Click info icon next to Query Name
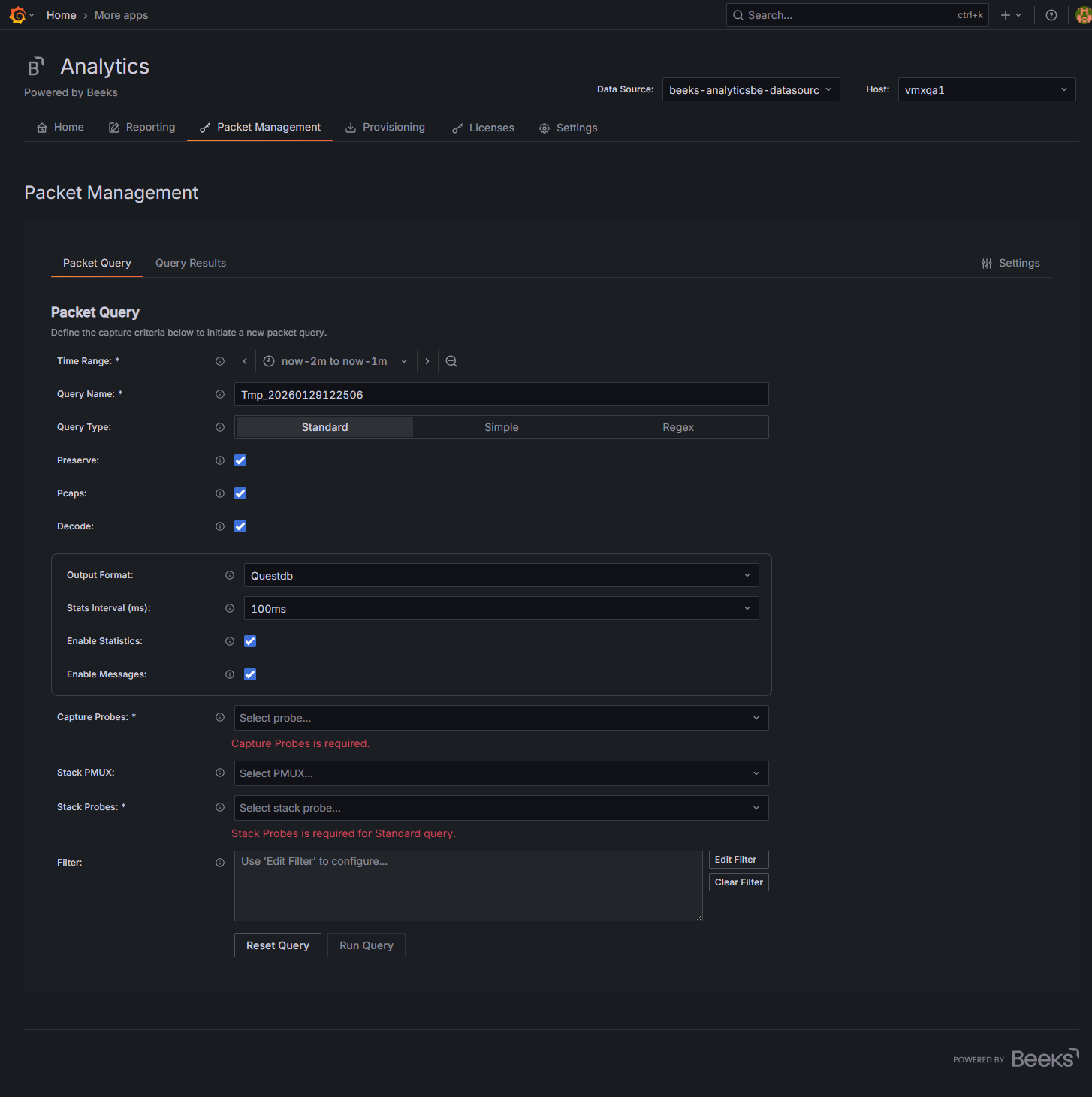 (220, 394)
